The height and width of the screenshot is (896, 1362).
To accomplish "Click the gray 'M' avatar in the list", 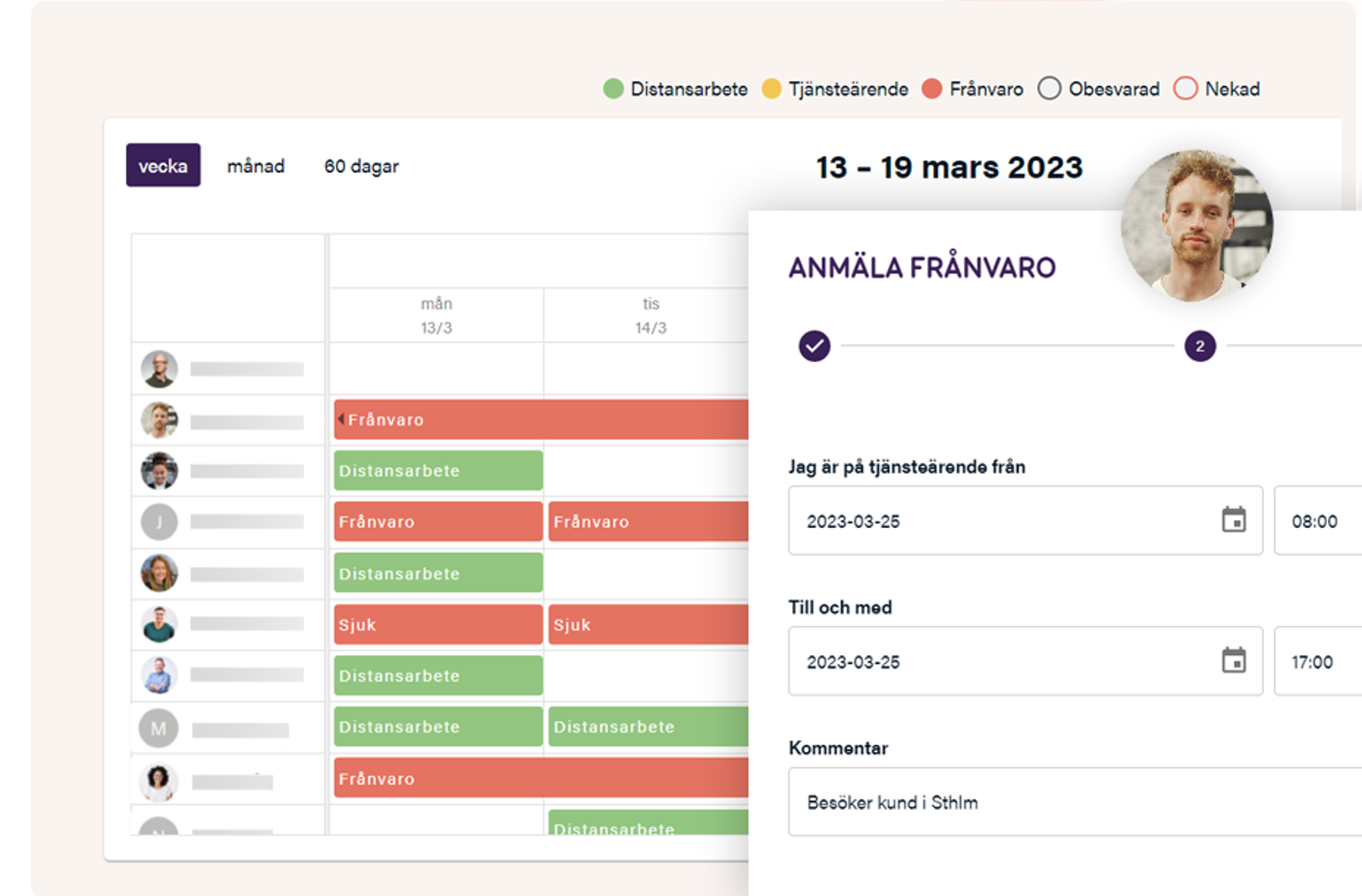I will (159, 728).
